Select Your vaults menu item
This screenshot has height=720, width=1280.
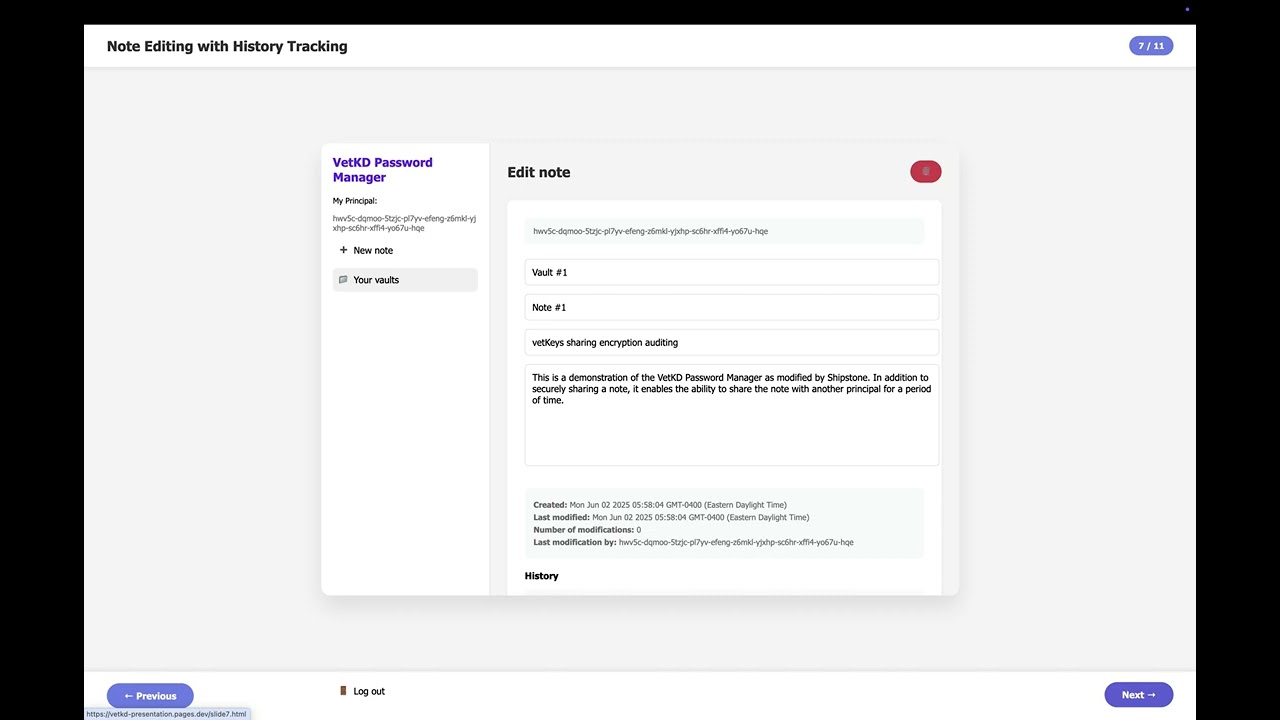pyautogui.click(x=405, y=280)
